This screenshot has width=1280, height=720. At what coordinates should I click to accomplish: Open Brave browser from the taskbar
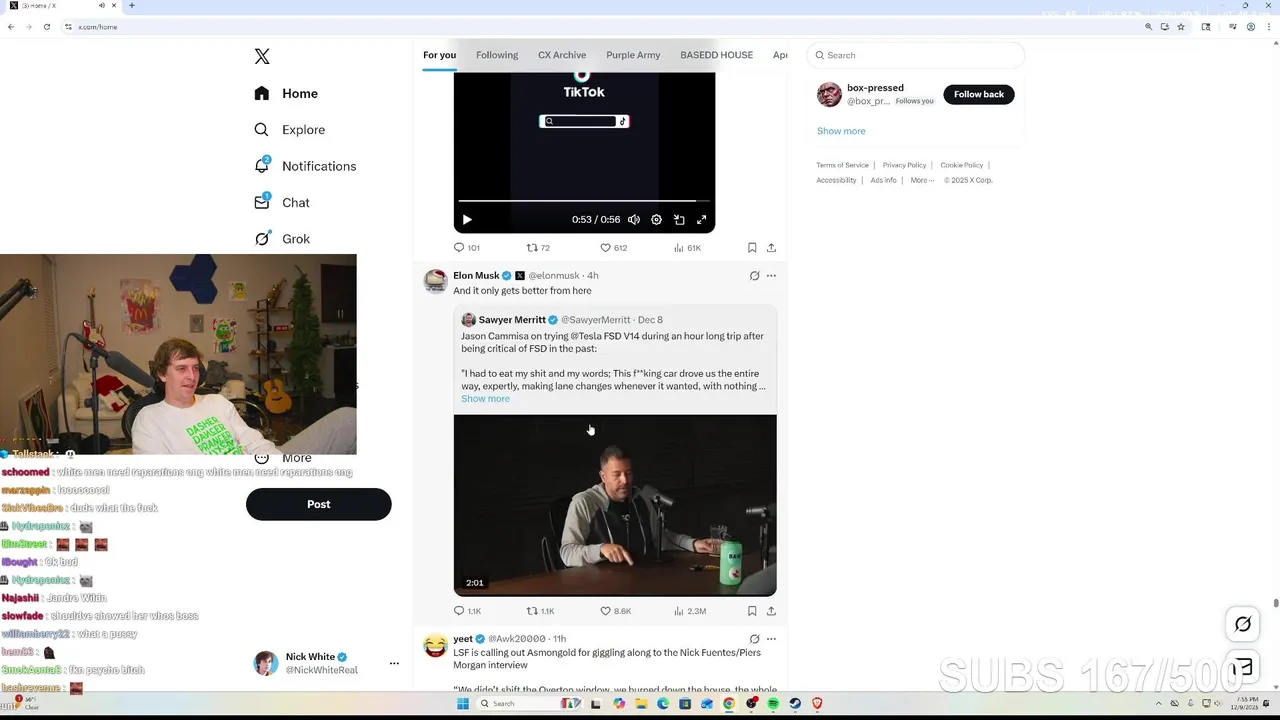point(817,704)
